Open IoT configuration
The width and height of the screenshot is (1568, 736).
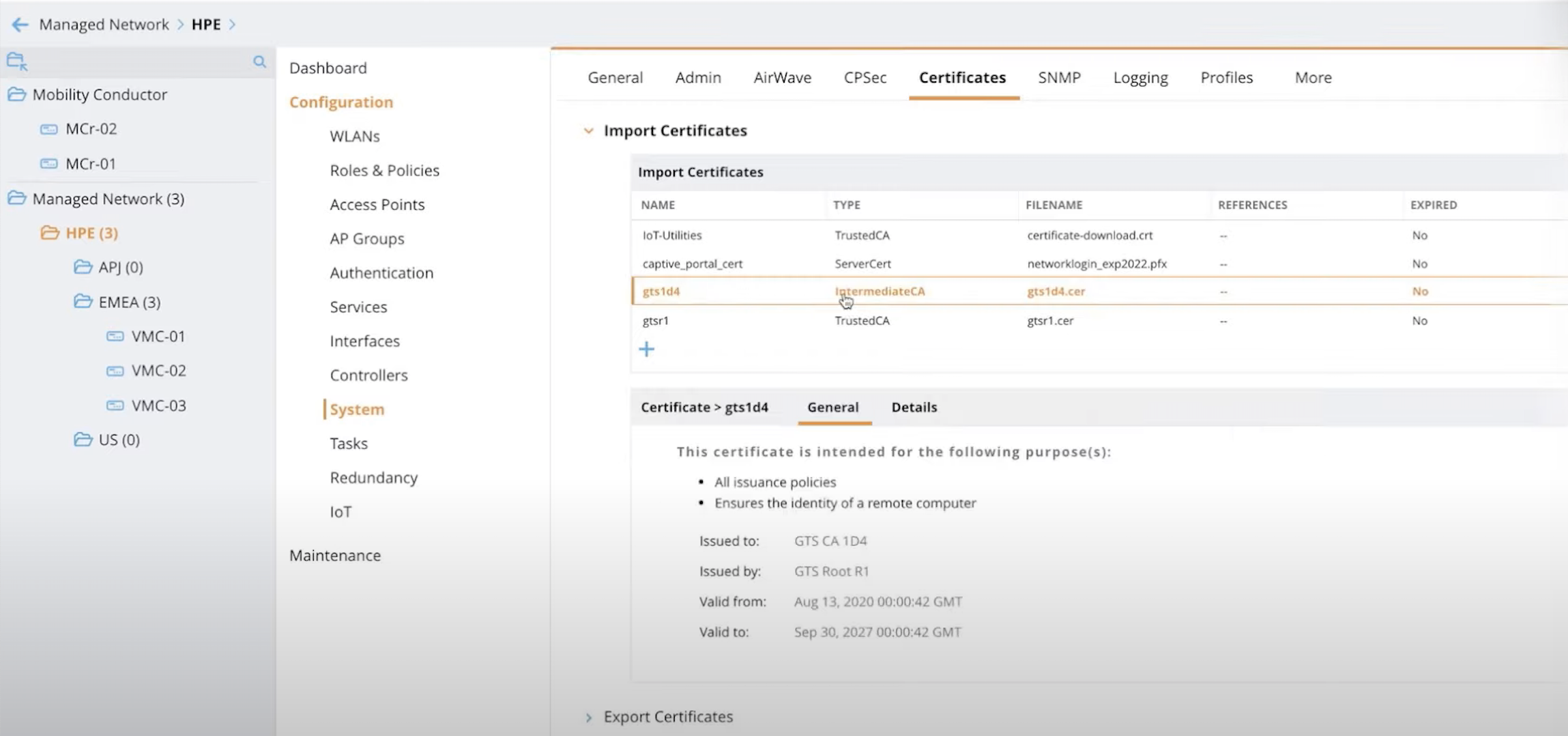(340, 512)
